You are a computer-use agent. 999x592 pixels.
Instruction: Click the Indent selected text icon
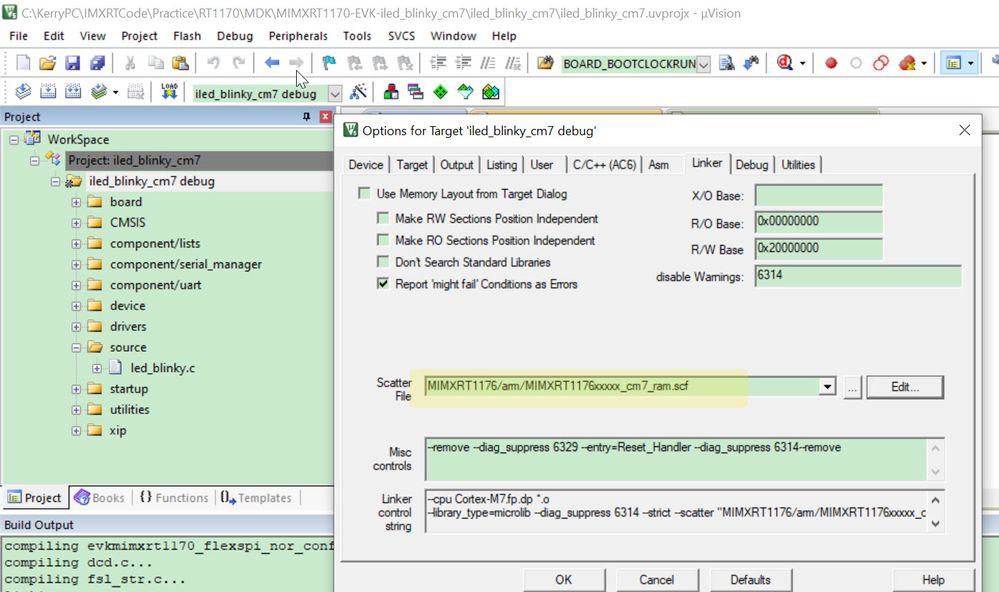[x=438, y=63]
